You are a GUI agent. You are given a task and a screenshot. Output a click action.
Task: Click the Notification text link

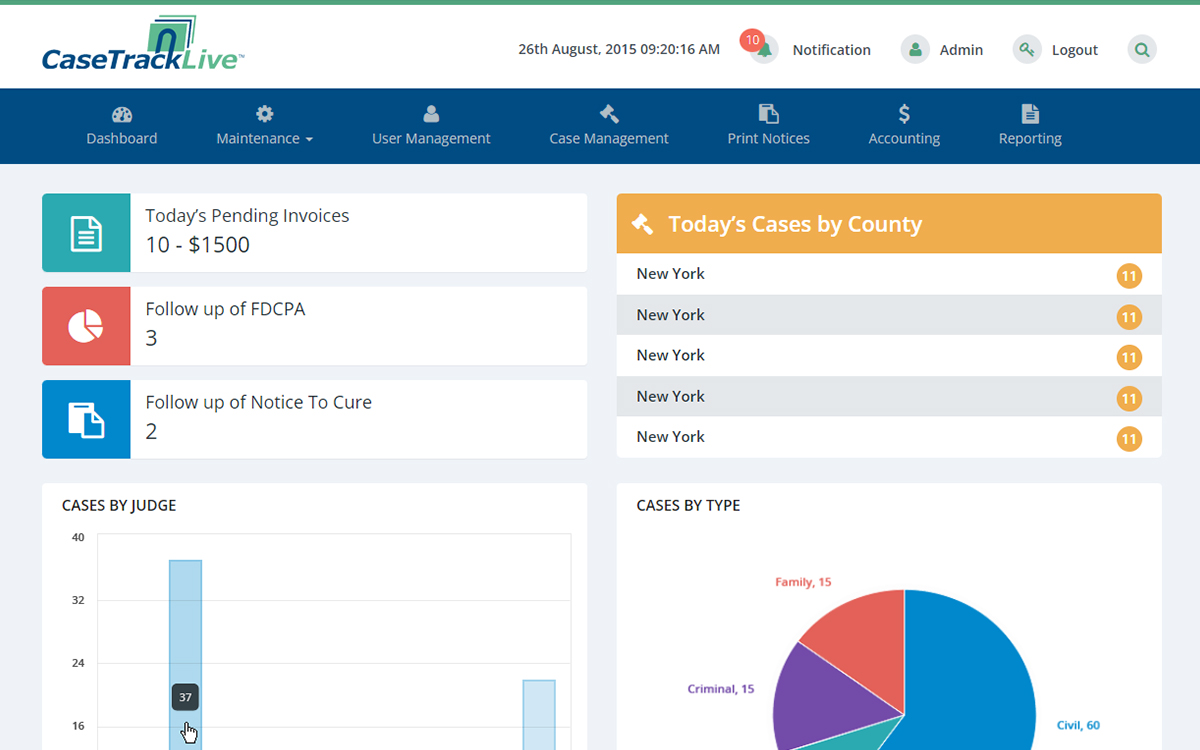point(831,50)
